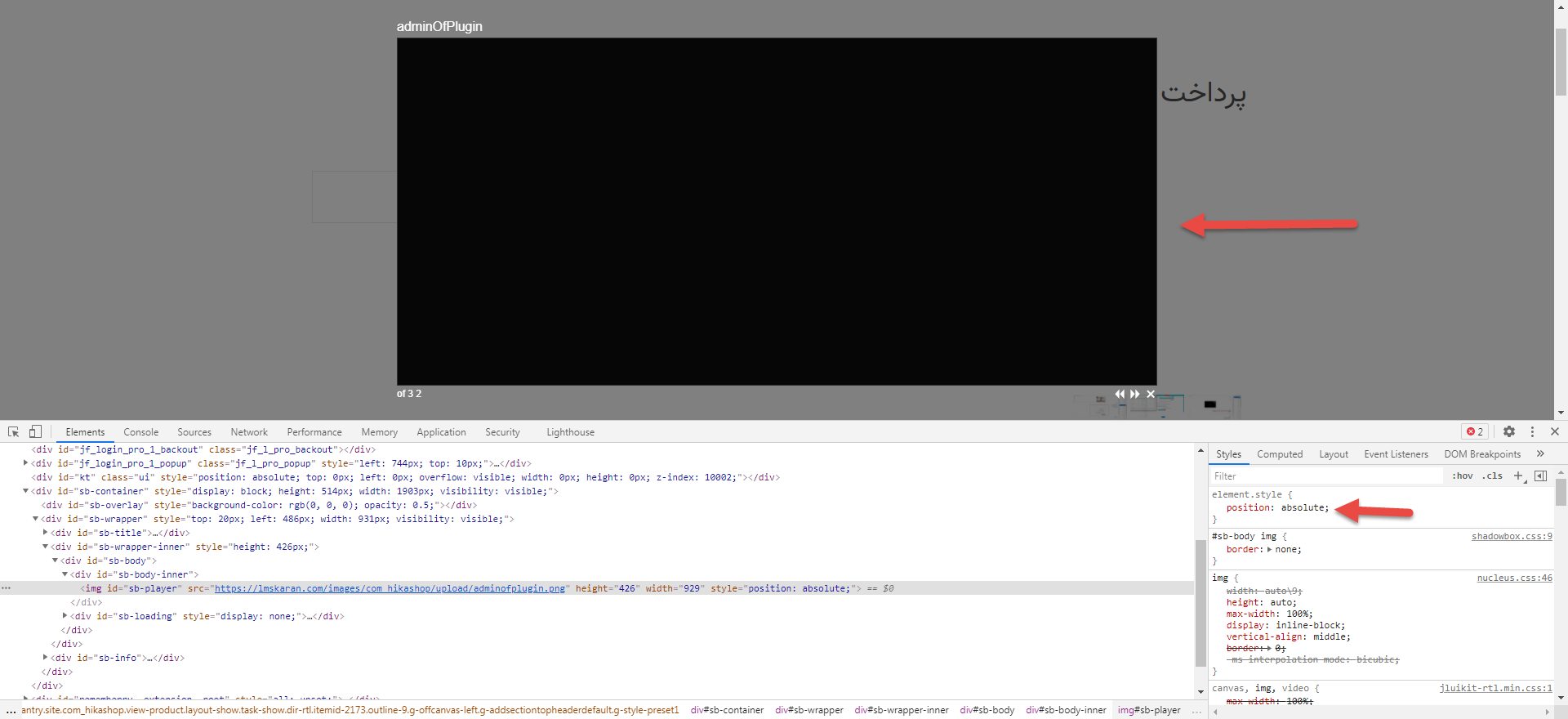
Task: Select img#sb-player in the breadcrumb
Action: (1149, 711)
